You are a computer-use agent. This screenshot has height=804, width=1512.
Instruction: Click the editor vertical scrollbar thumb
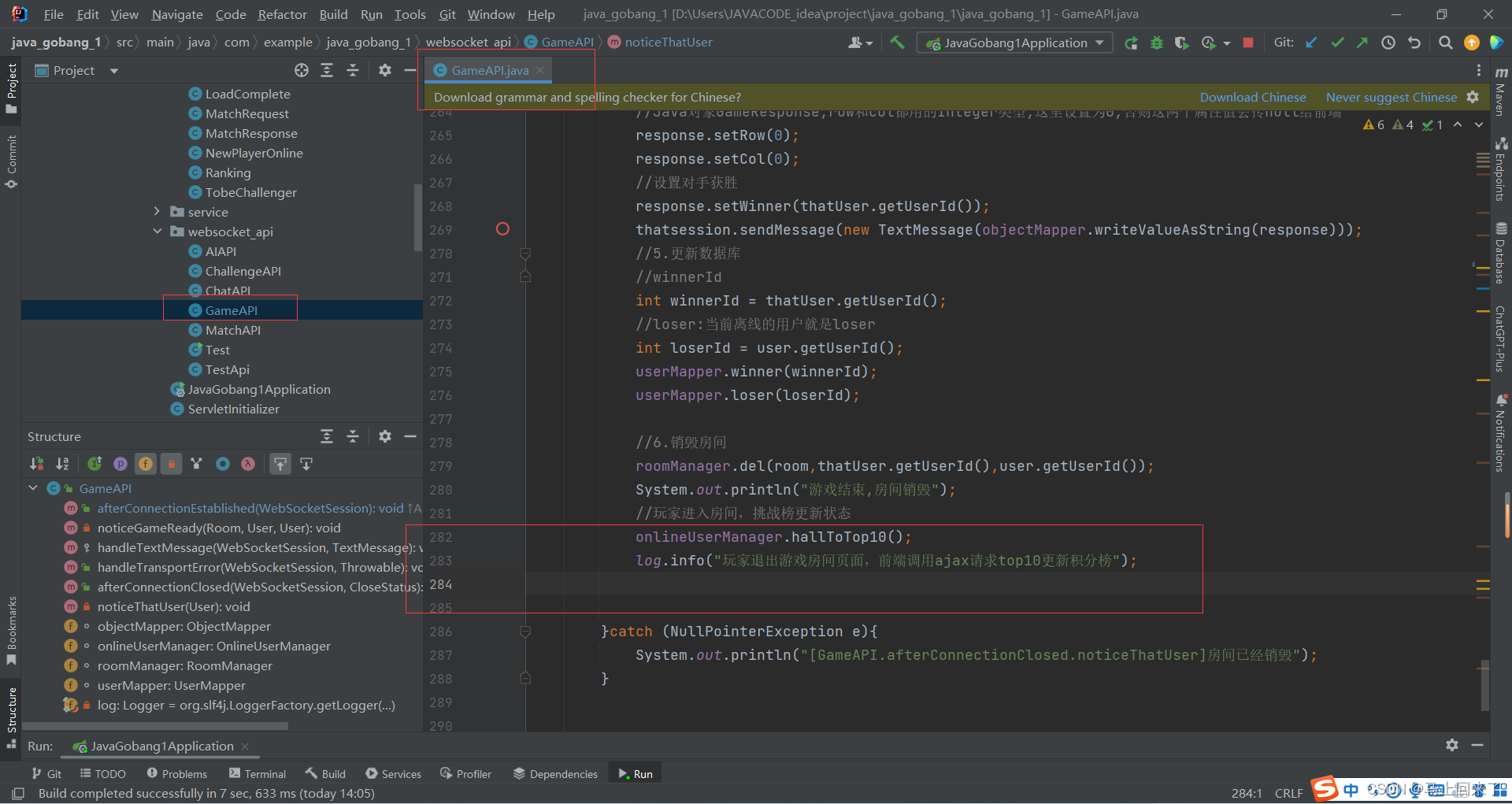point(1484,685)
